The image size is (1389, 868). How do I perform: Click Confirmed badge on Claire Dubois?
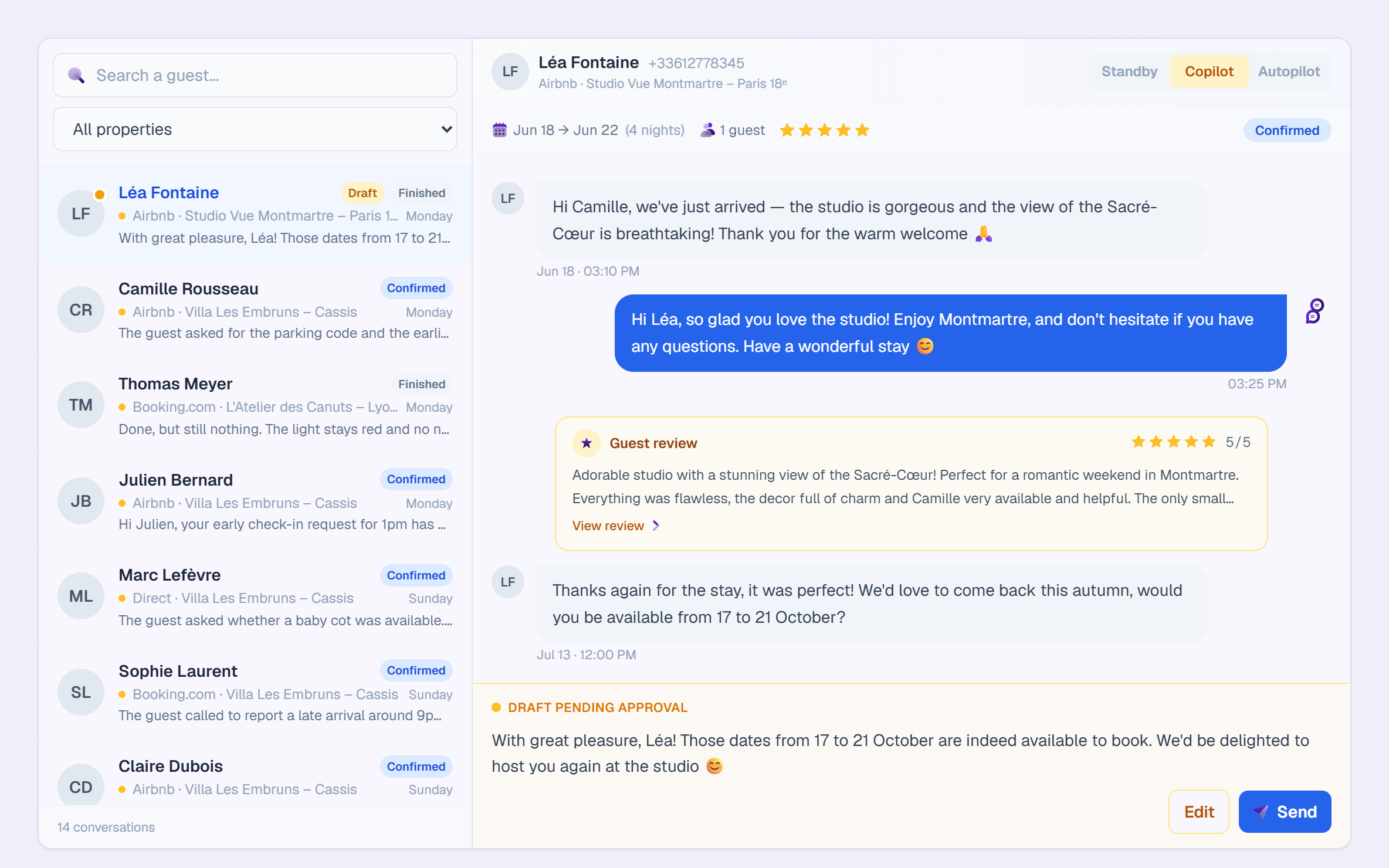pyautogui.click(x=416, y=767)
